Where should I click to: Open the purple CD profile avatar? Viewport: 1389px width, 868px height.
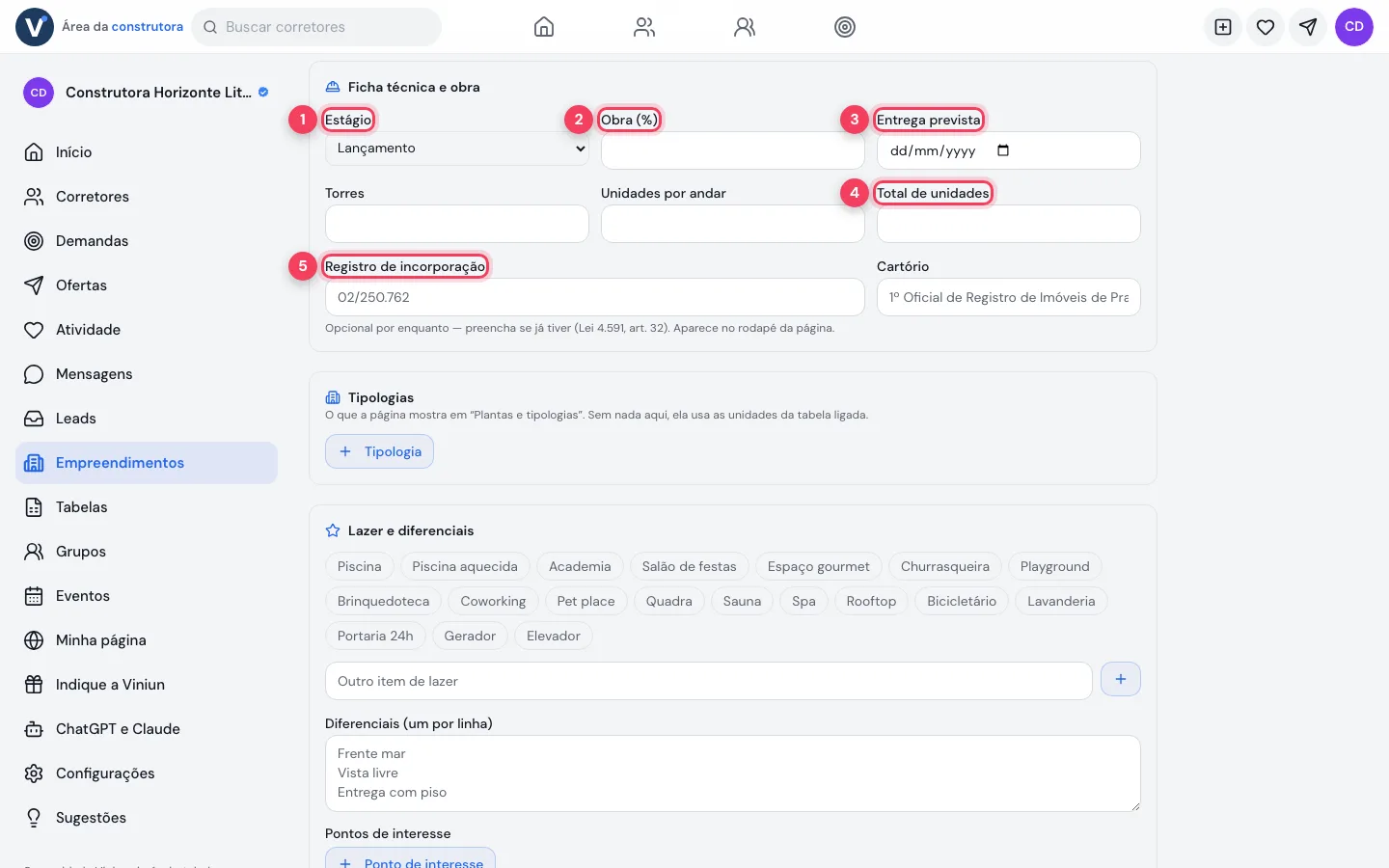(x=1354, y=27)
